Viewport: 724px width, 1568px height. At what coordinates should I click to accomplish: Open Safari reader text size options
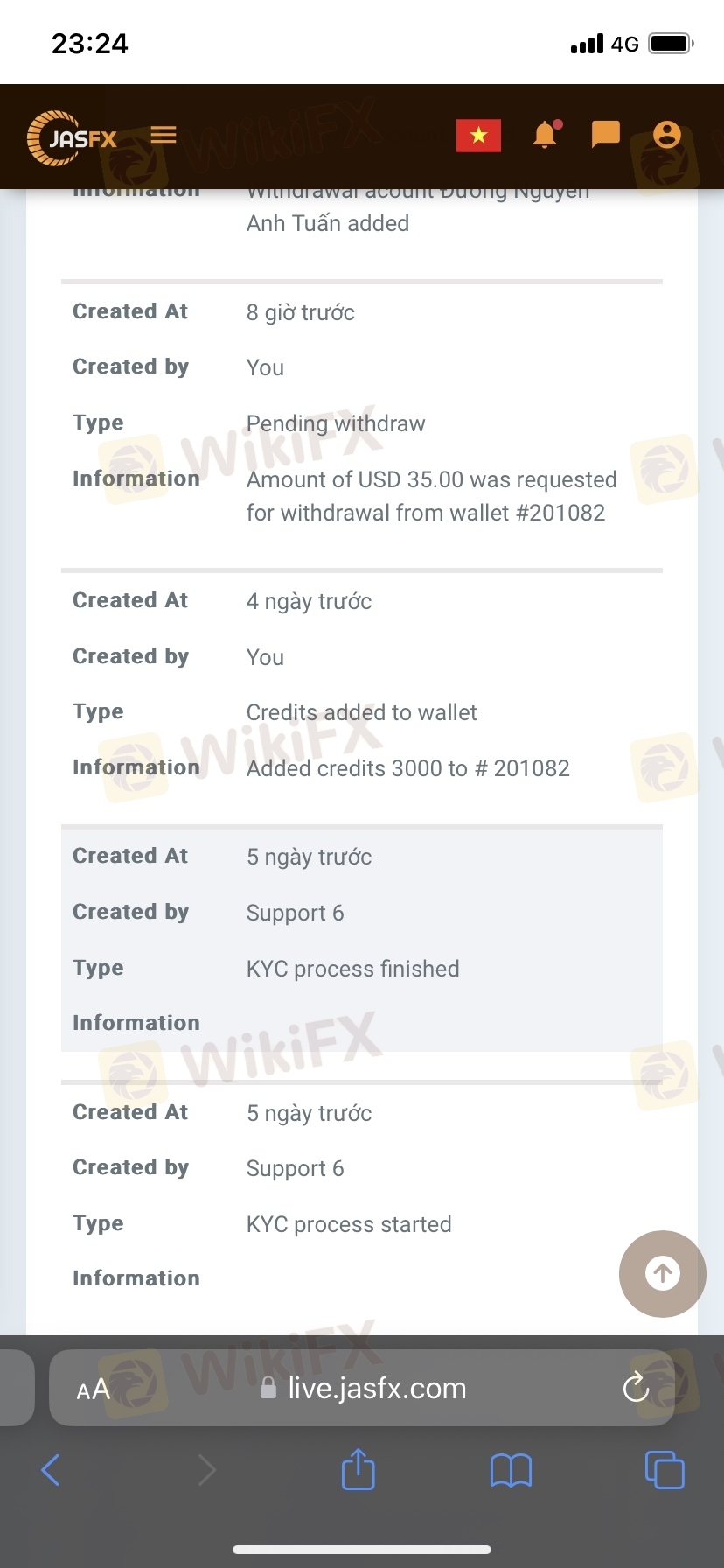pos(94,1389)
